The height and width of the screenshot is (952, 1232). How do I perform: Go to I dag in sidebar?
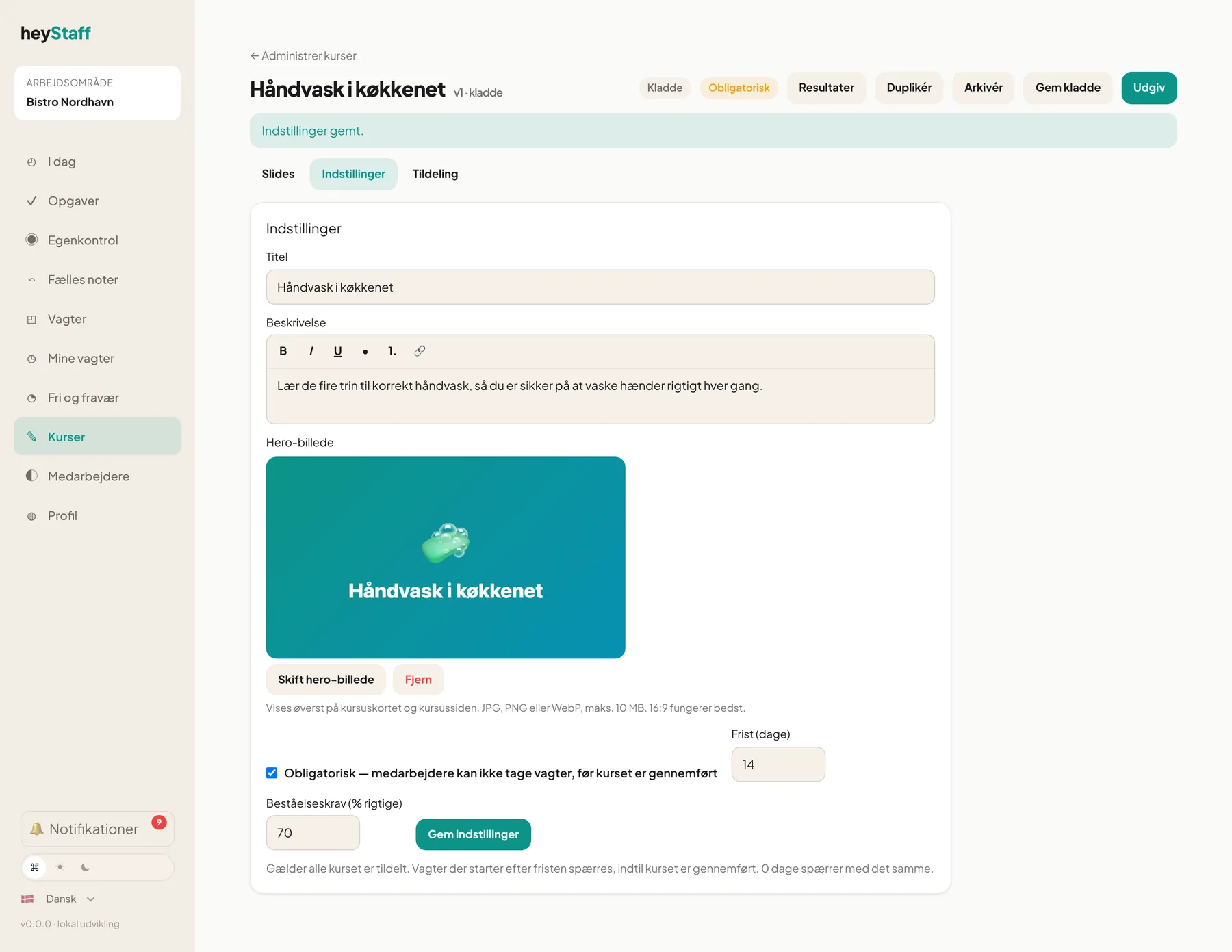[97, 162]
